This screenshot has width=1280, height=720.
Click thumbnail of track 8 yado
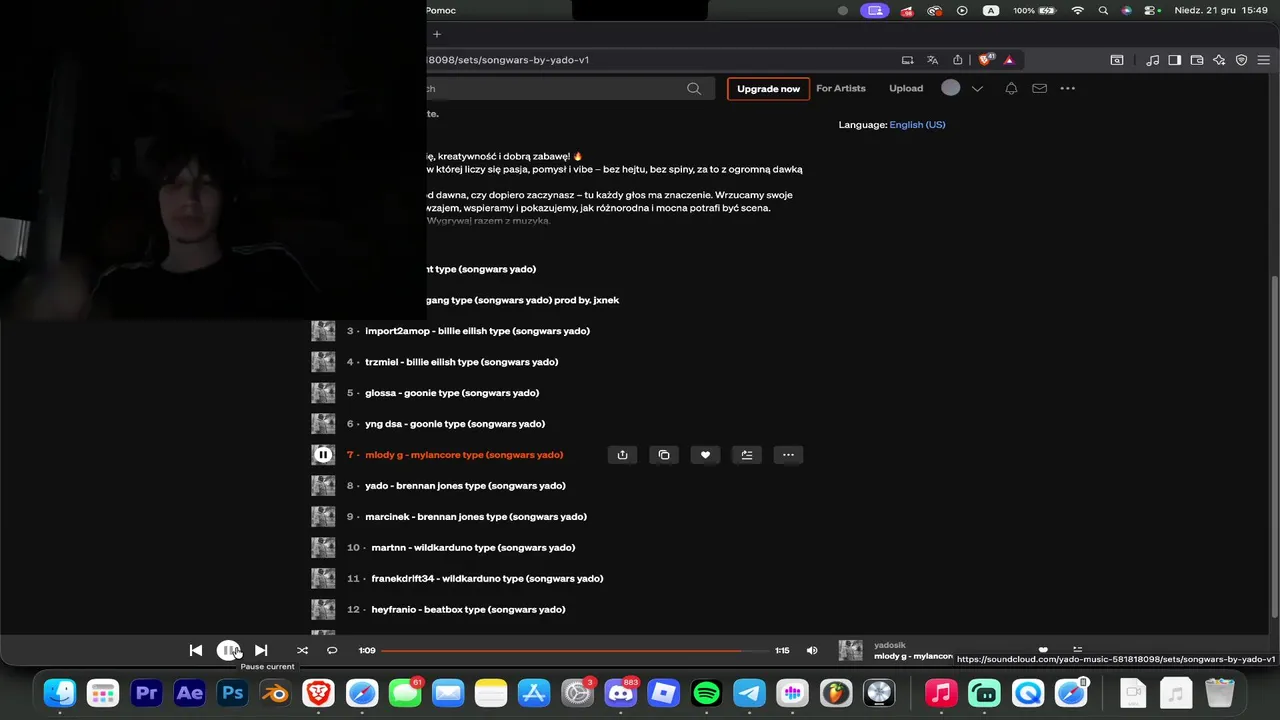tap(323, 486)
